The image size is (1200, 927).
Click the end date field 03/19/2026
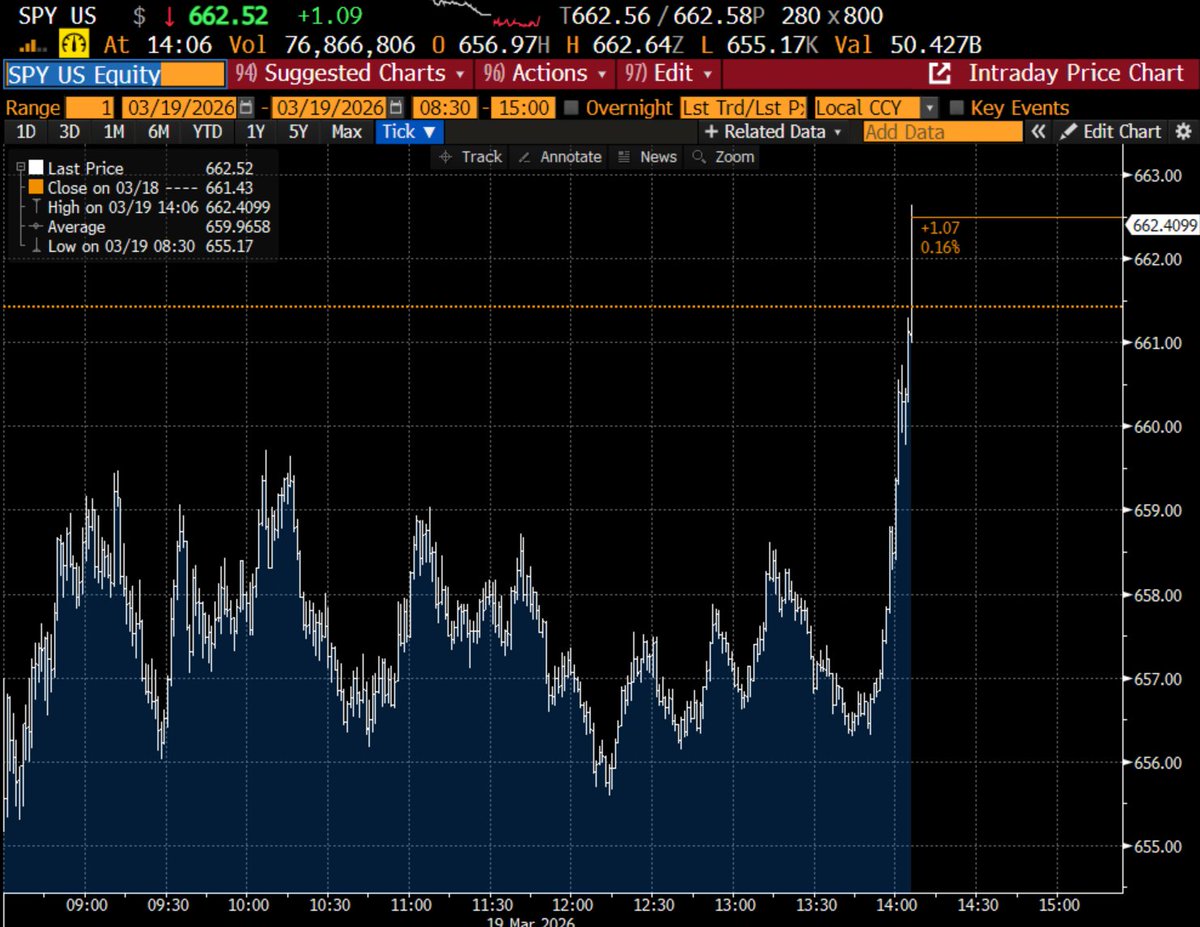(329, 108)
